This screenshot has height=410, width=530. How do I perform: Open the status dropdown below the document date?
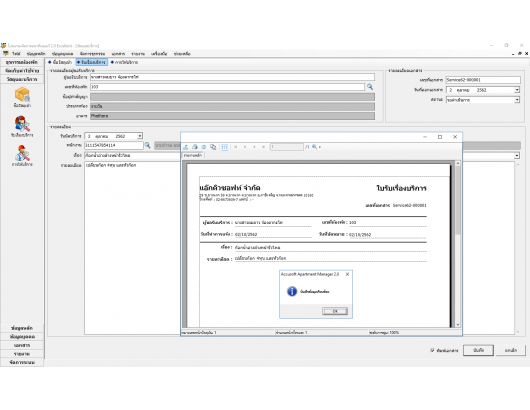(x=517, y=100)
